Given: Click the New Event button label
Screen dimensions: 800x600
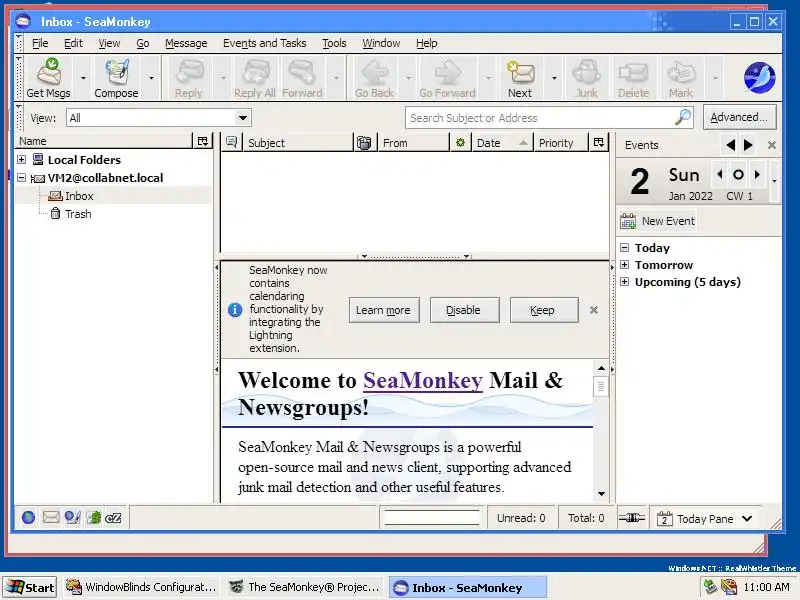Looking at the screenshot, I should click(x=668, y=221).
